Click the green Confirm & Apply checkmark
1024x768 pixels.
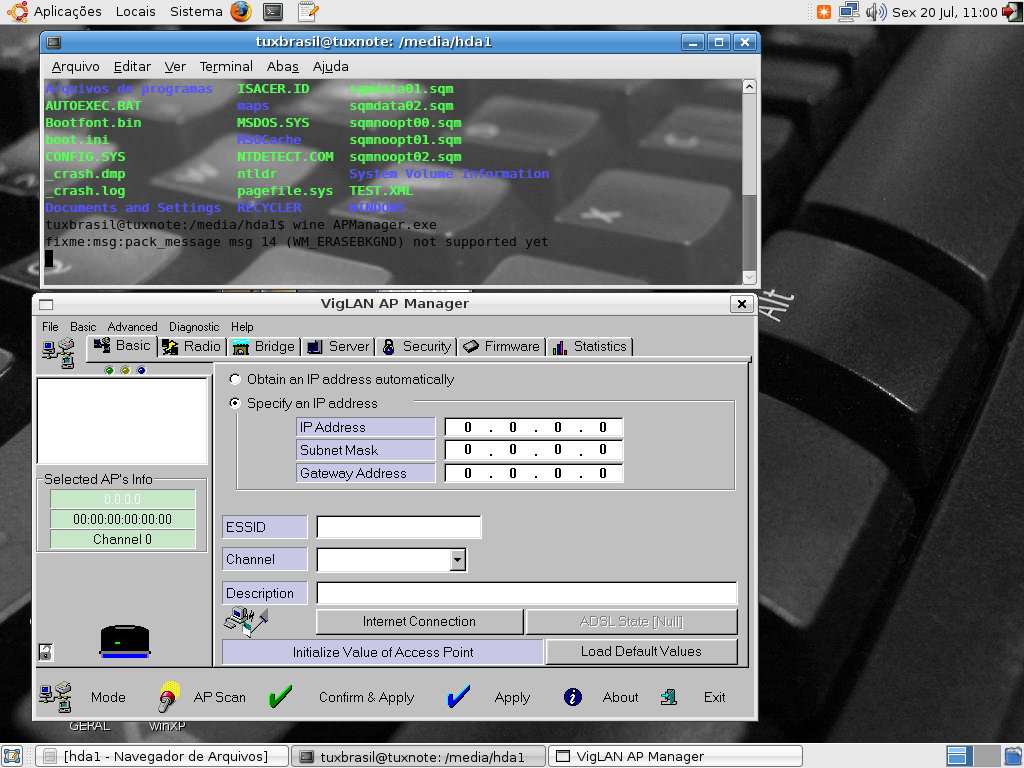point(280,697)
